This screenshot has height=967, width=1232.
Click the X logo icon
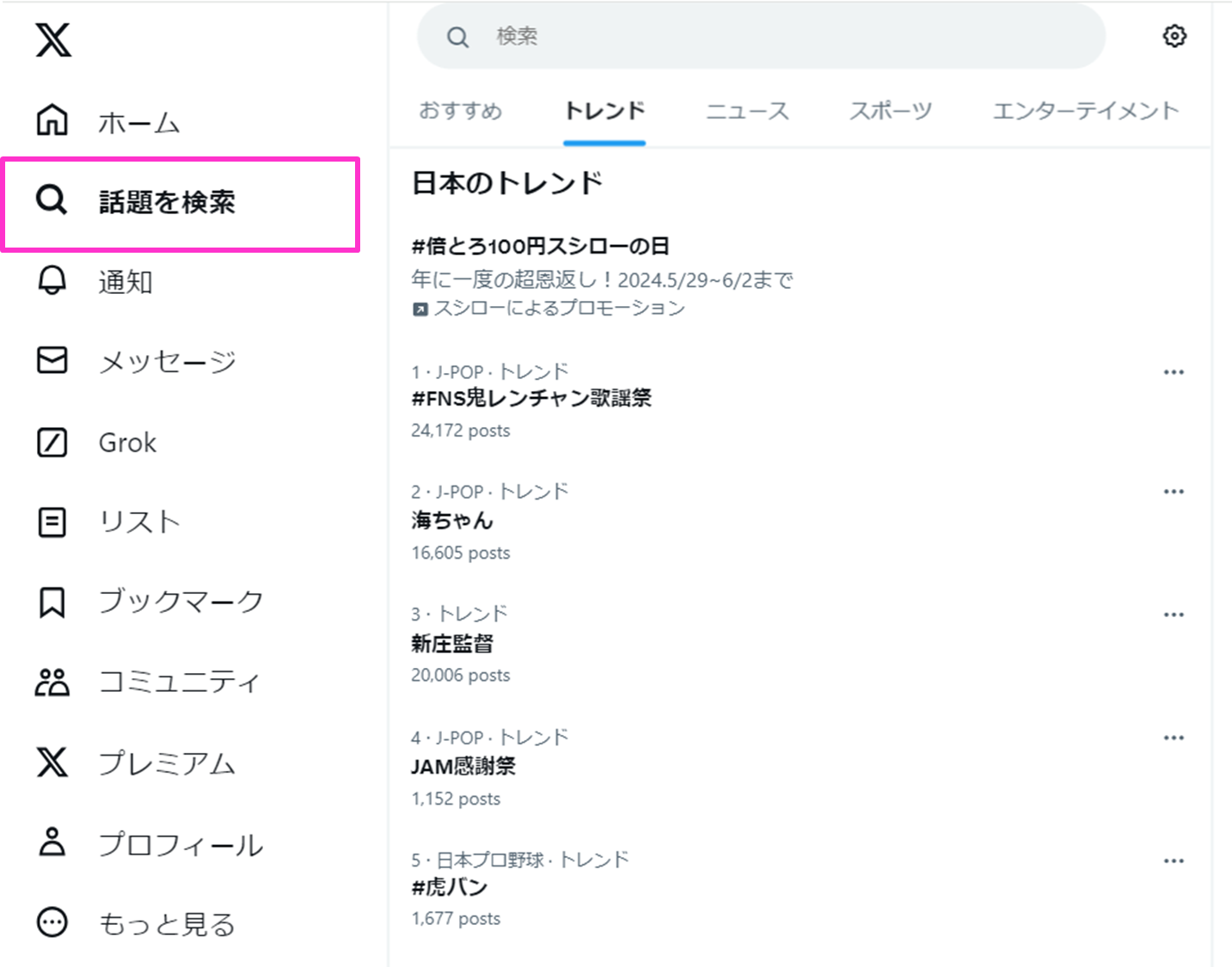[x=53, y=40]
